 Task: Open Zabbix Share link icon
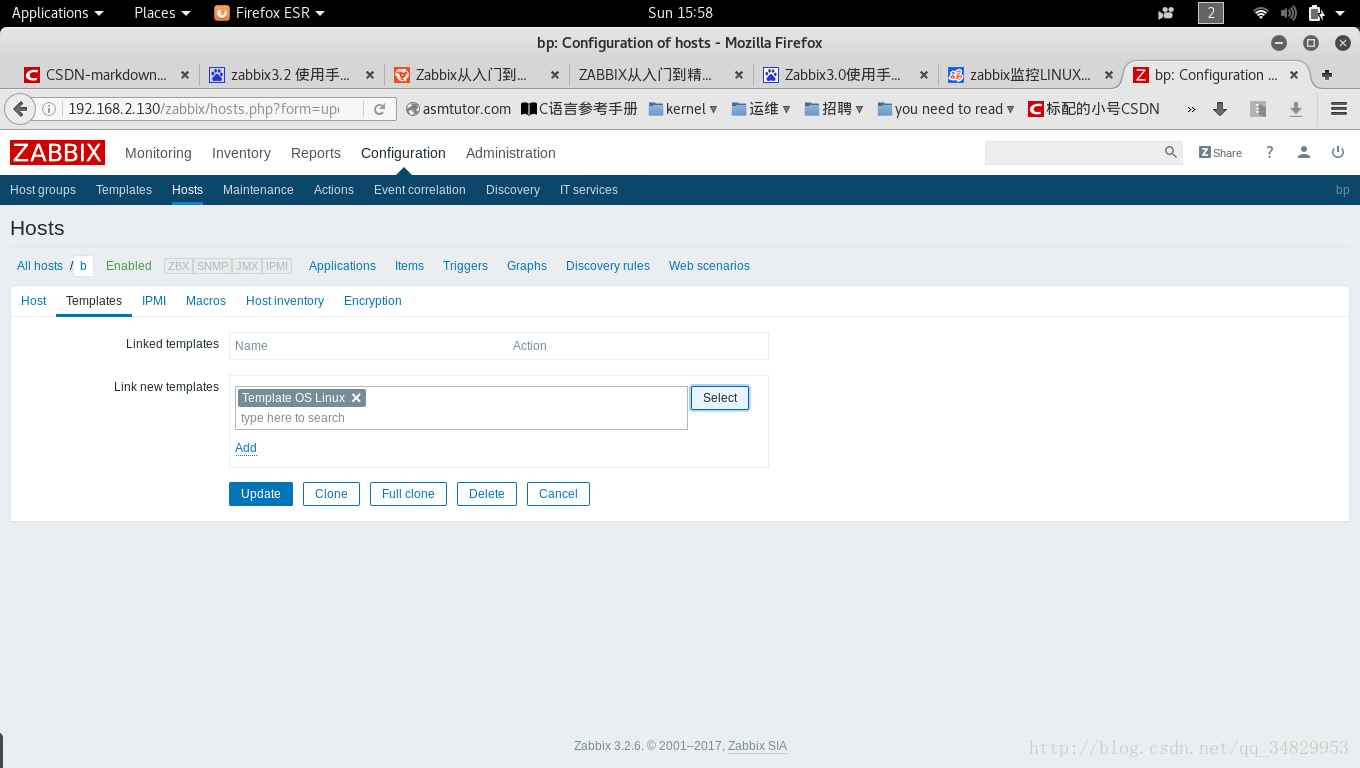point(1220,152)
